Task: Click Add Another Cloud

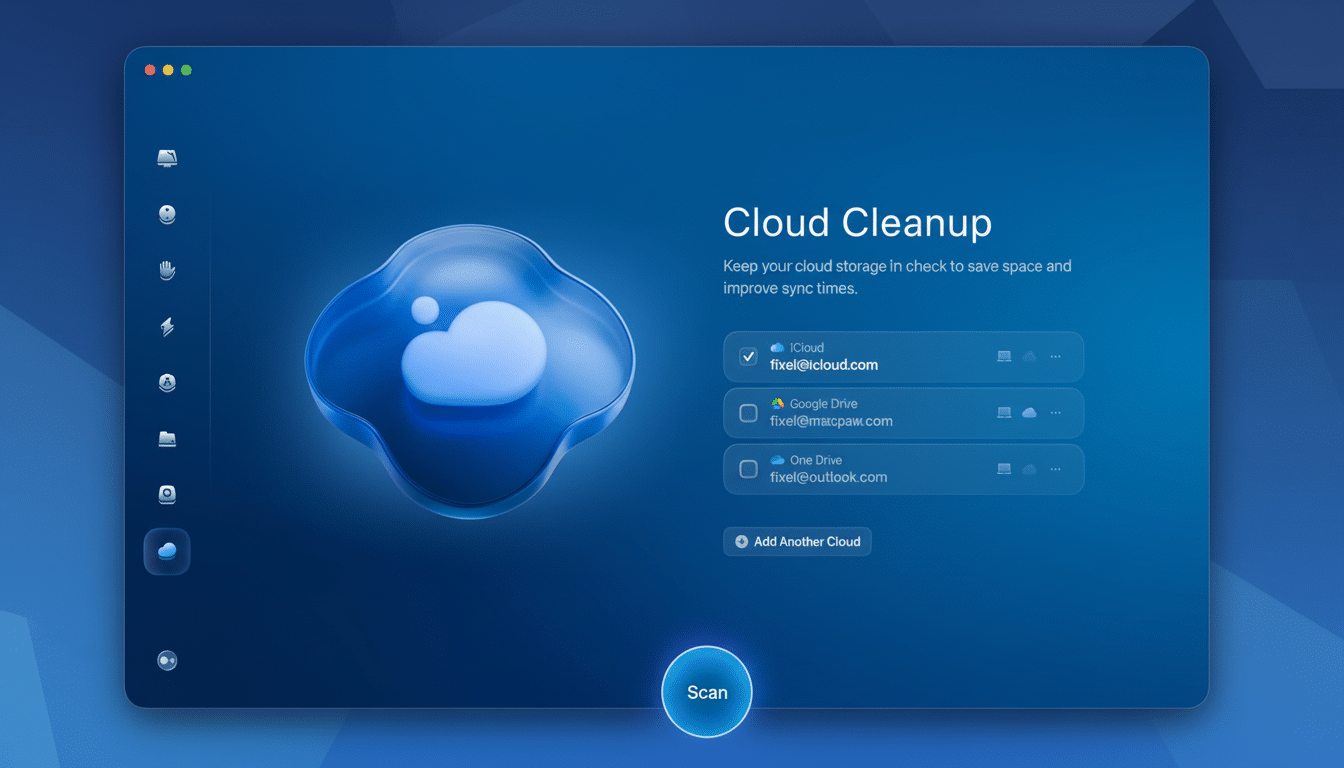Action: tap(797, 541)
